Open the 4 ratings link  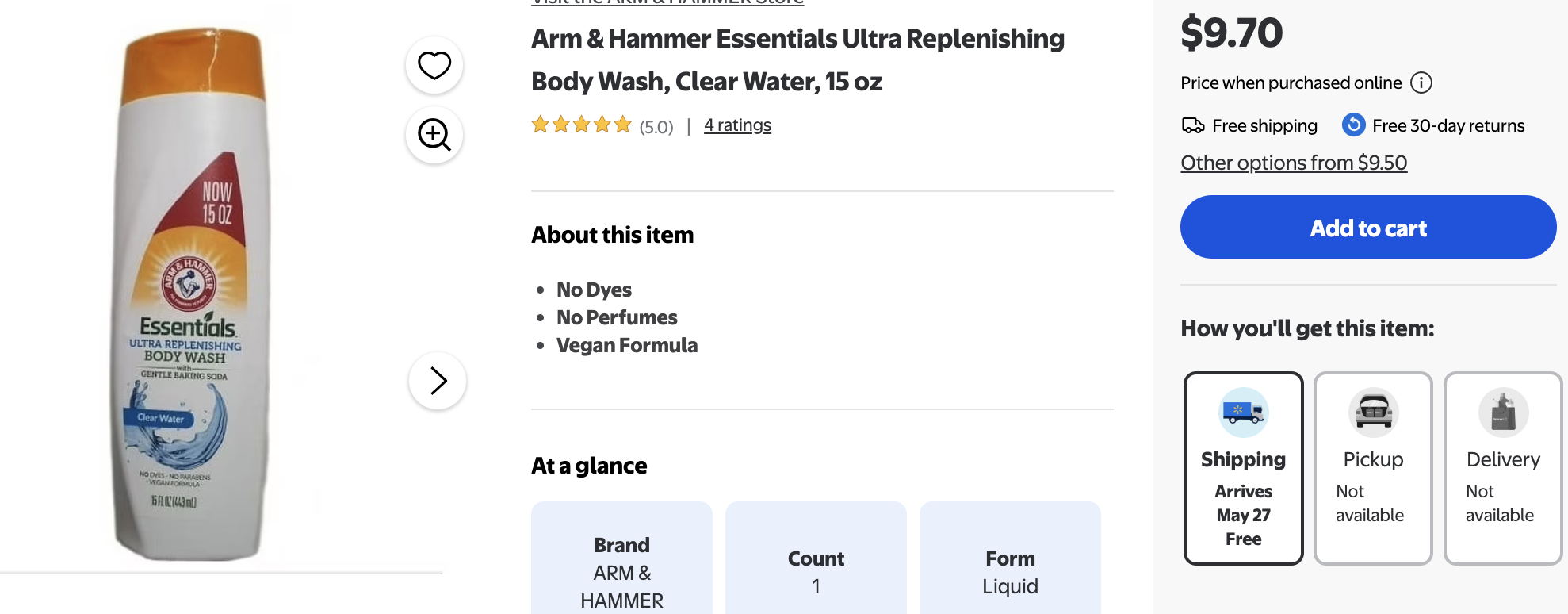[x=737, y=125]
